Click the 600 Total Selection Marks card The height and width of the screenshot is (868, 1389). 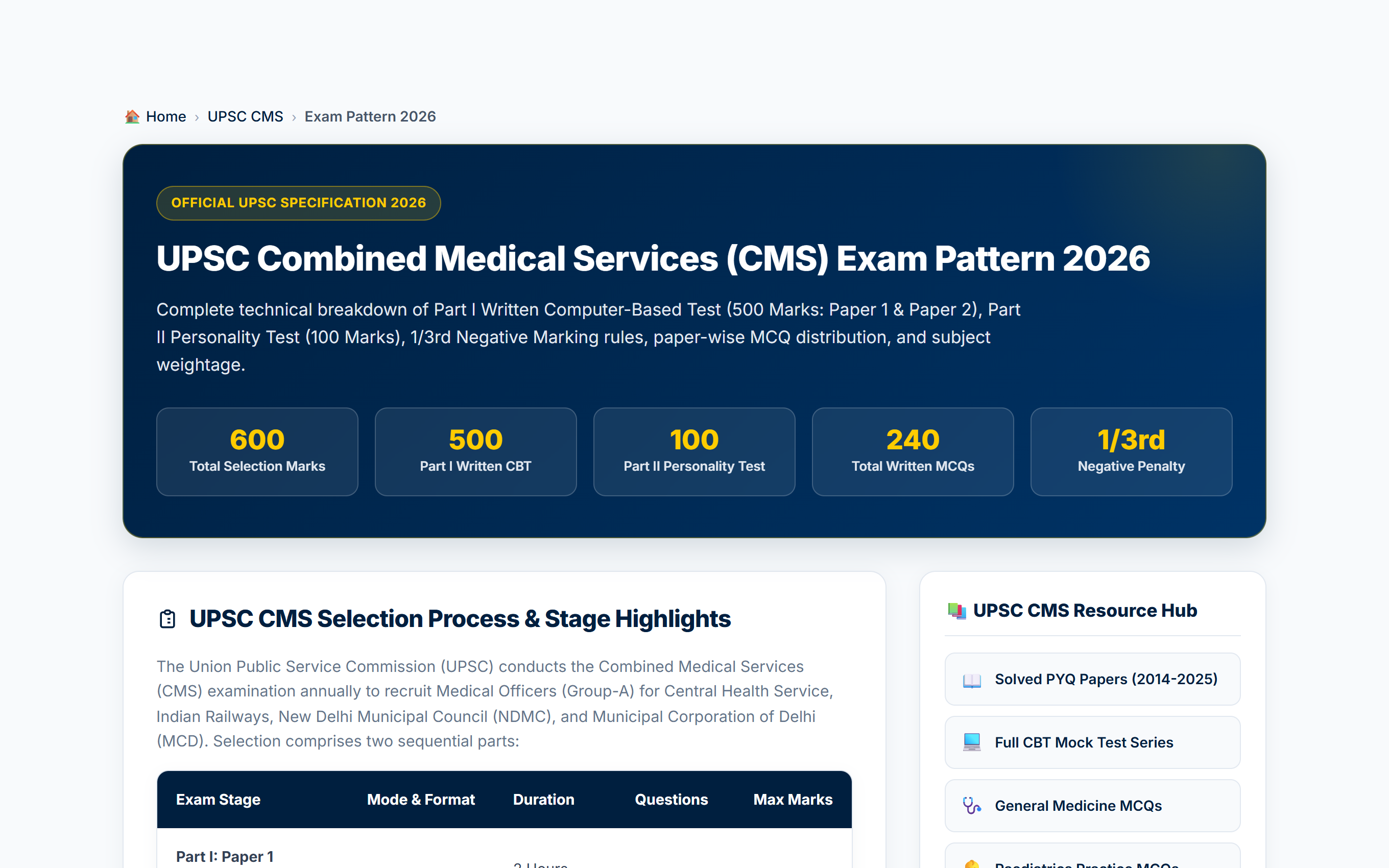click(x=257, y=452)
